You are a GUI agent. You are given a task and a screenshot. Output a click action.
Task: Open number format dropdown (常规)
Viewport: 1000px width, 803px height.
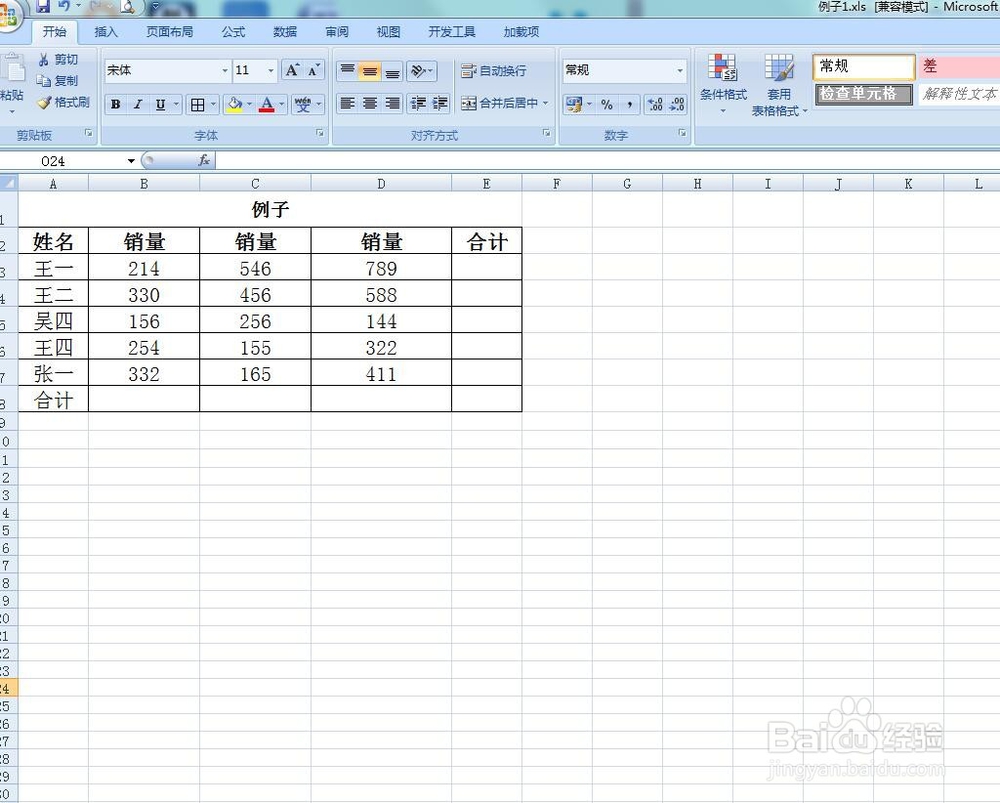click(x=680, y=70)
